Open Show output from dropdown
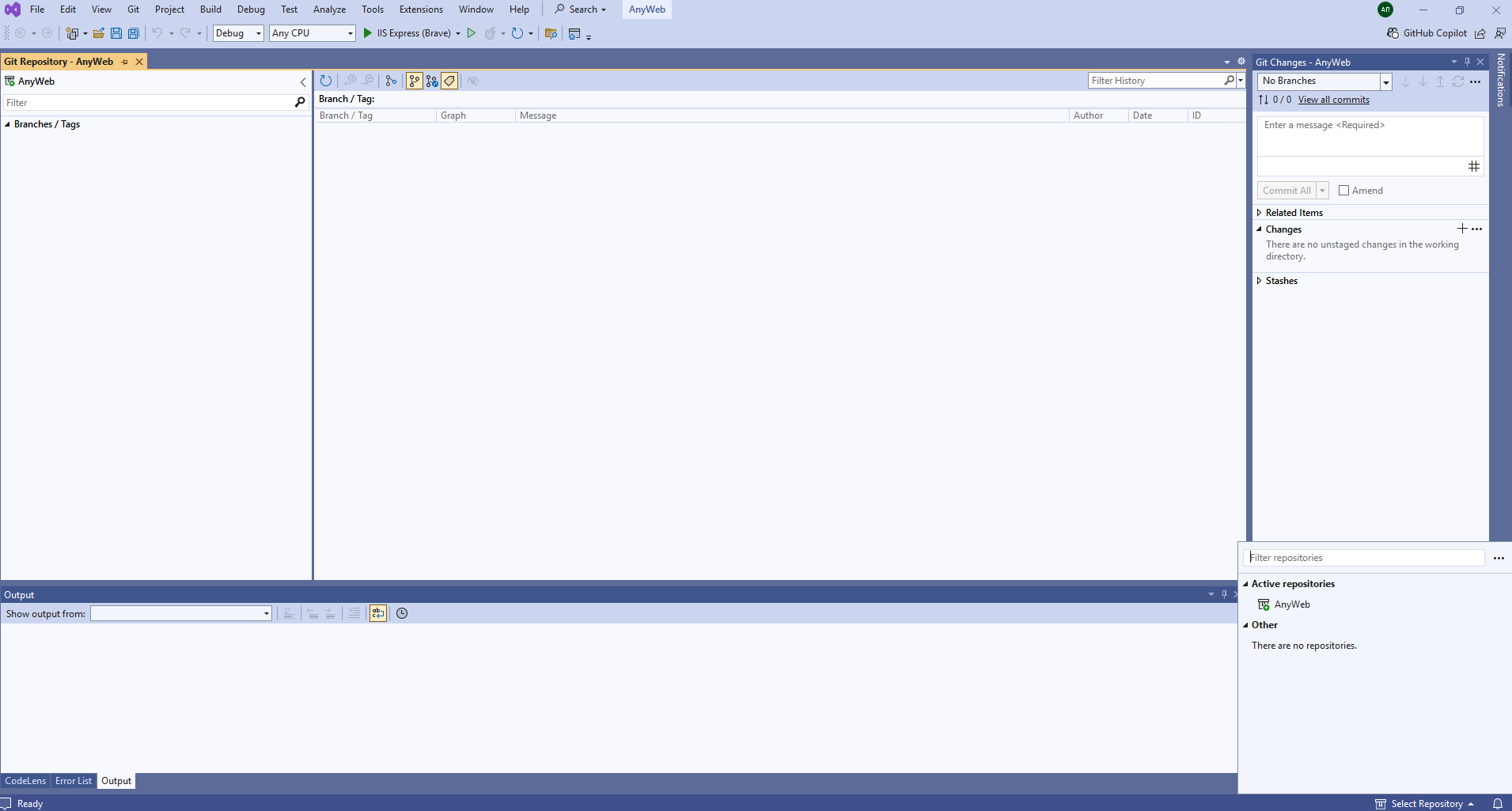This screenshot has height=811, width=1512. (181, 613)
